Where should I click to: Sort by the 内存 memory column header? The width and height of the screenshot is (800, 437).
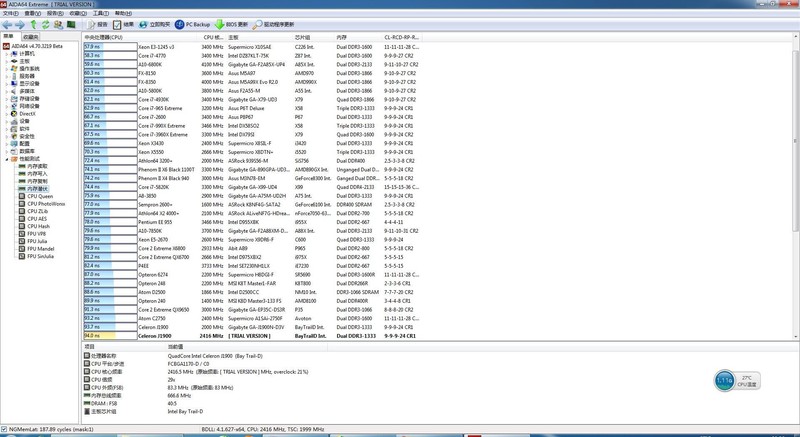click(359, 38)
